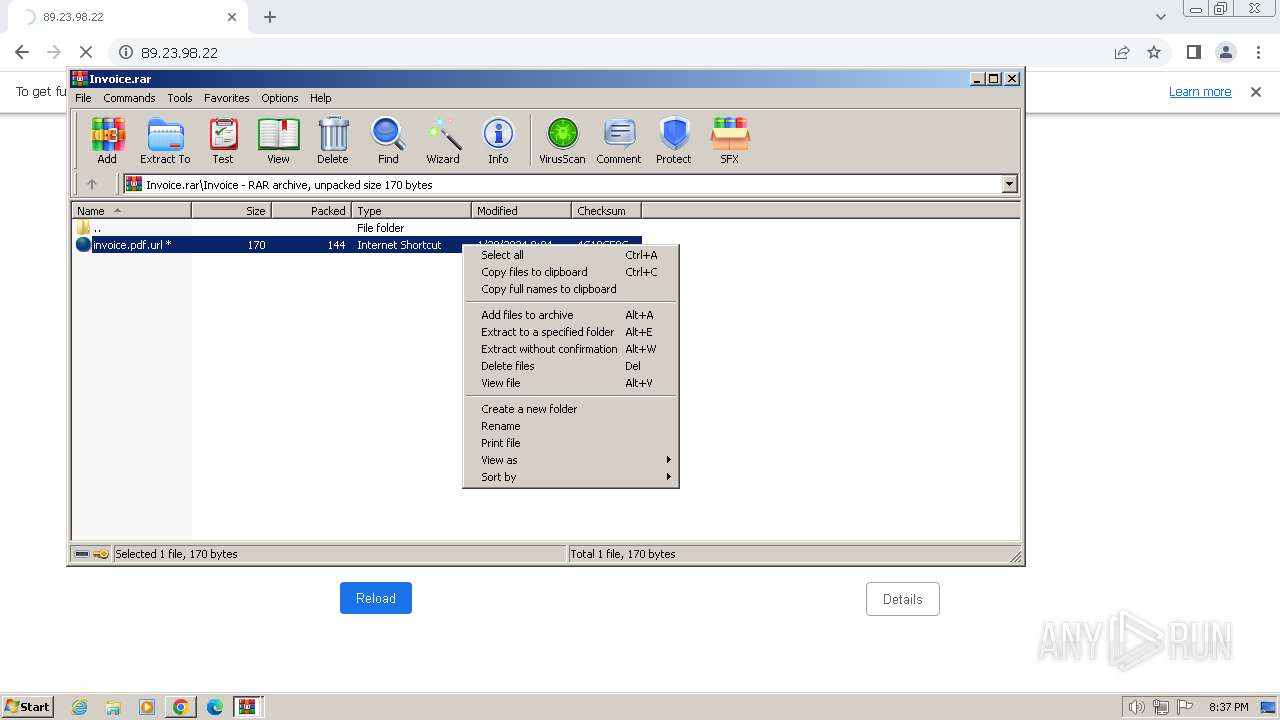The height and width of the screenshot is (720, 1280).
Task: Choose Print file from context menu
Action: click(x=571, y=443)
